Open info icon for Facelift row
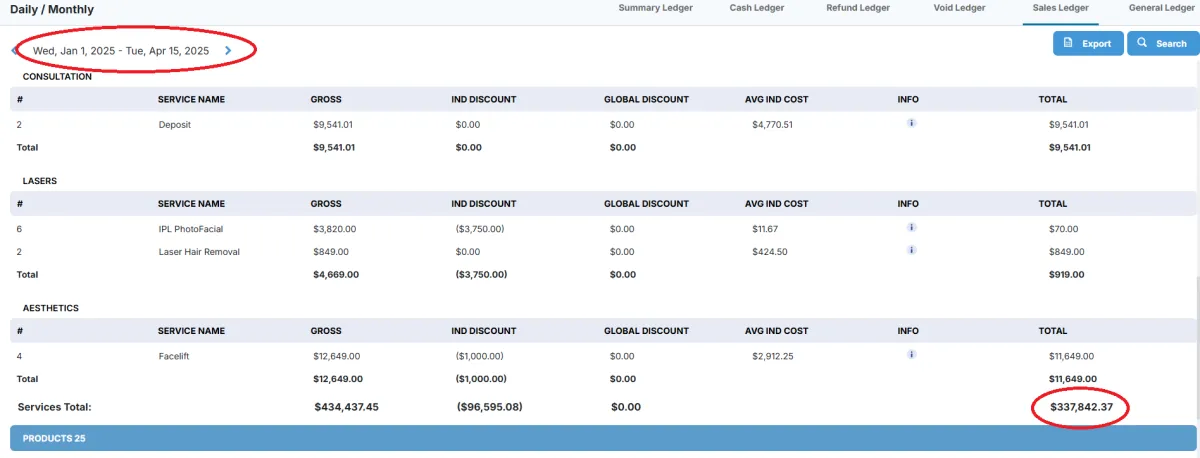 (x=911, y=354)
